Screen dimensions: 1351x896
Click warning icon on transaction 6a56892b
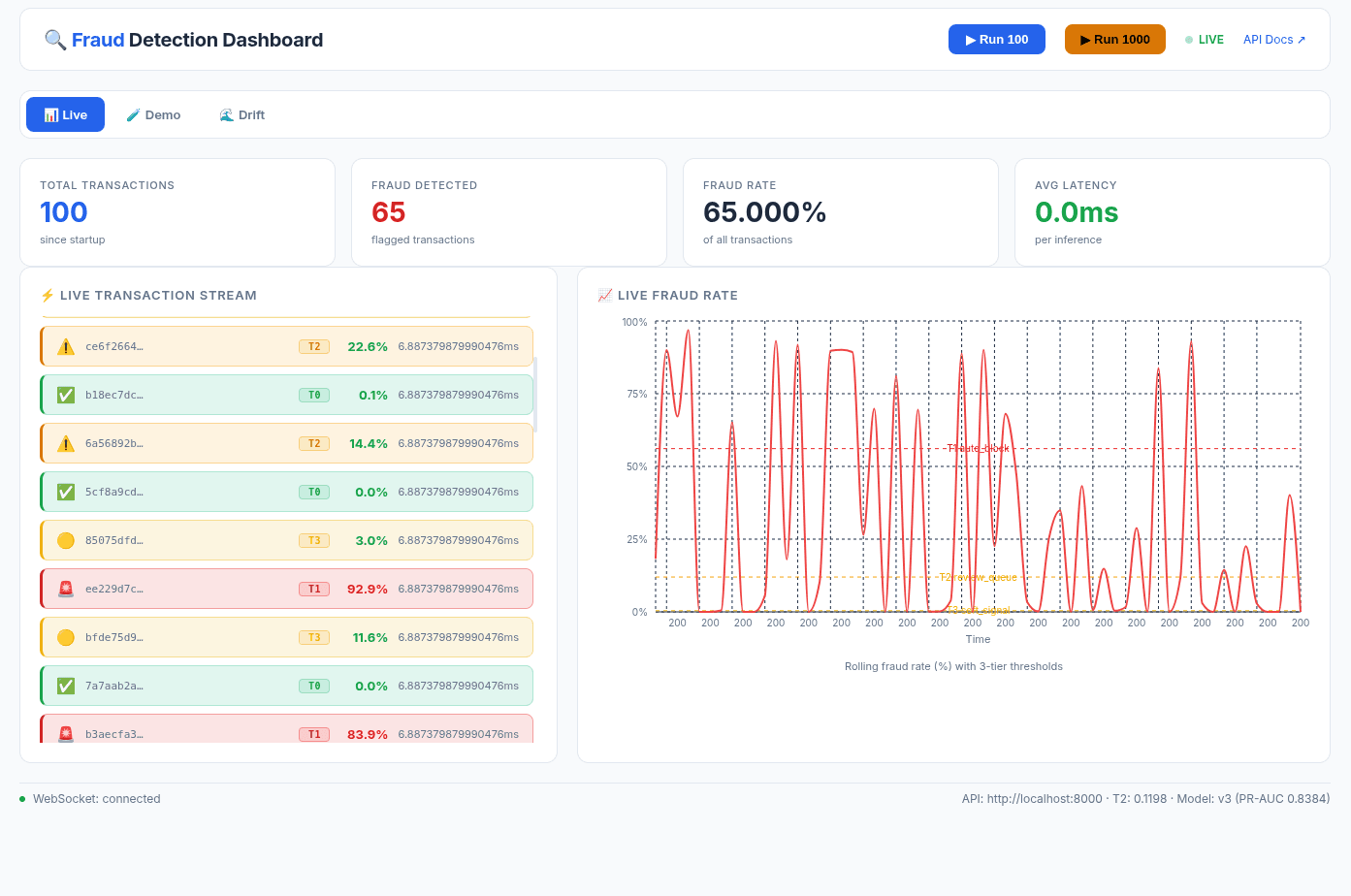click(66, 443)
